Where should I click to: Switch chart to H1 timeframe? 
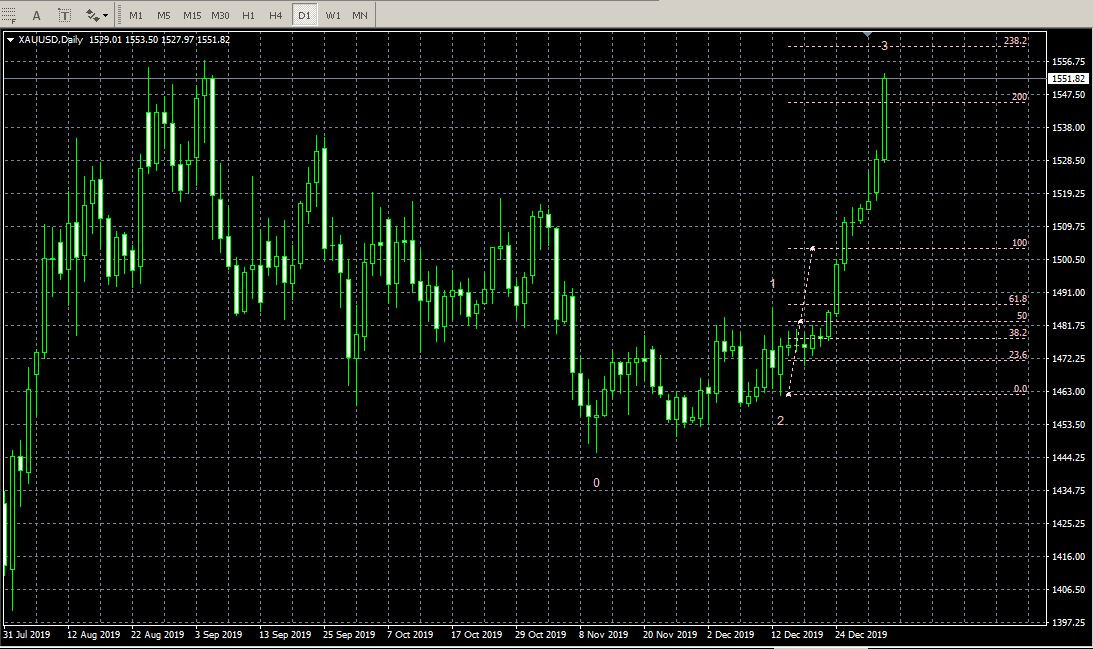(248, 15)
